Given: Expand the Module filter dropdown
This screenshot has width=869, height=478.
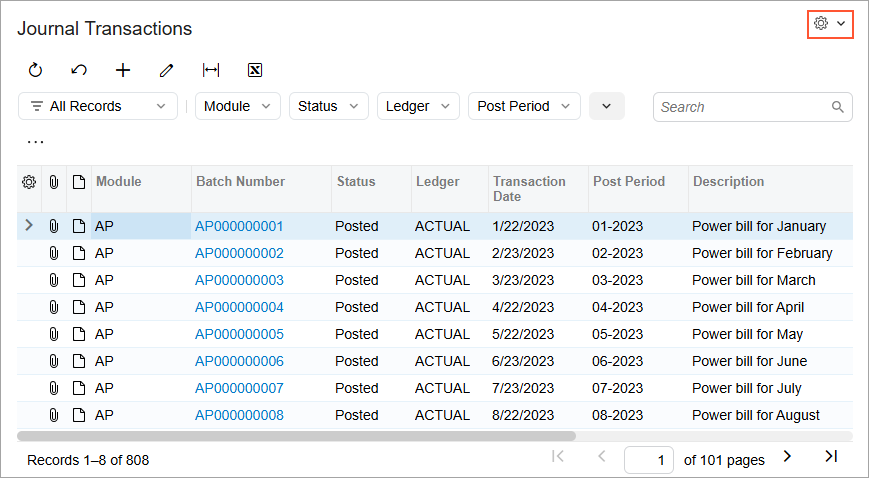Looking at the screenshot, I should pos(237,106).
